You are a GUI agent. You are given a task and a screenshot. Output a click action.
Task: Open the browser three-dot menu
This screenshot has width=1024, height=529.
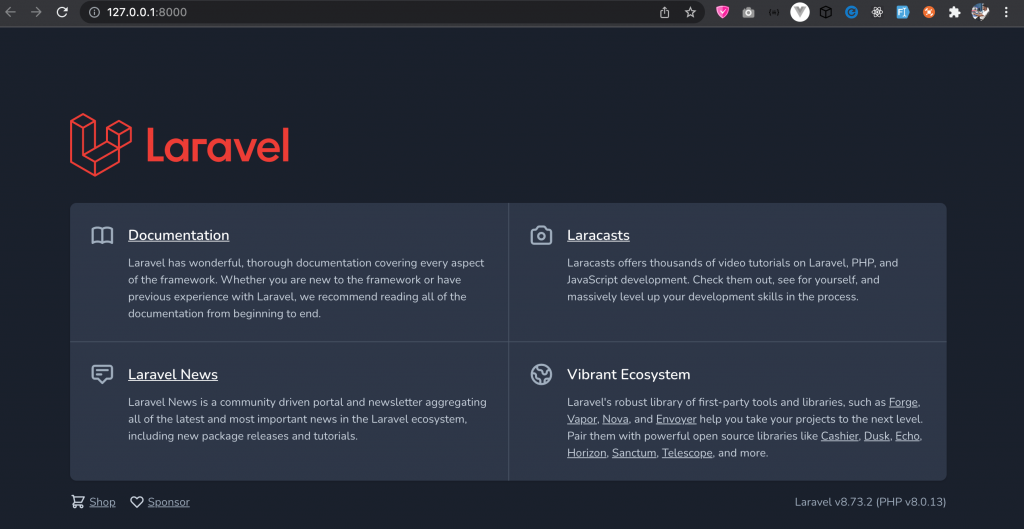[1006, 12]
